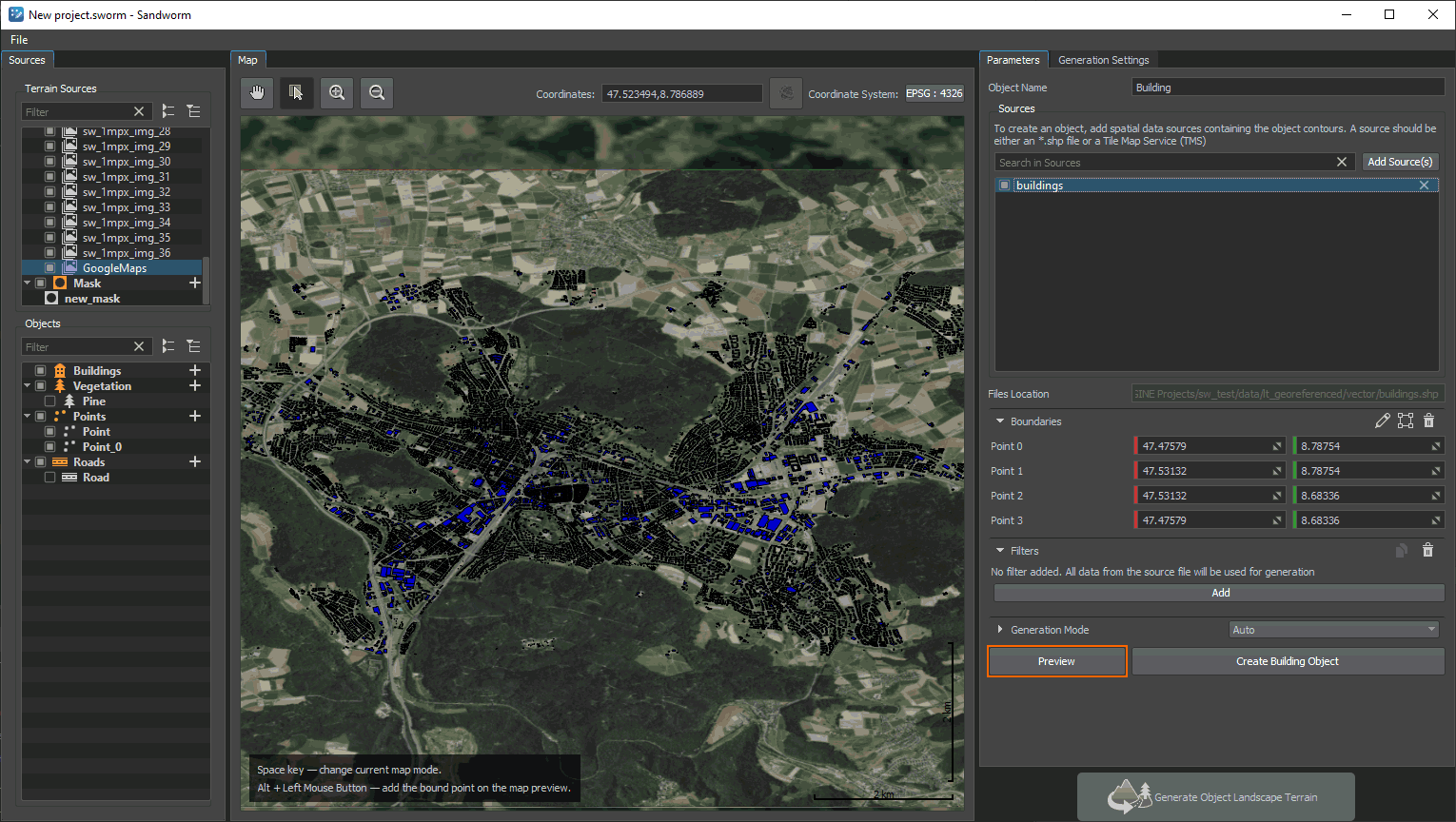
Task: Click the fit-boundaries frame icon
Action: click(1406, 421)
